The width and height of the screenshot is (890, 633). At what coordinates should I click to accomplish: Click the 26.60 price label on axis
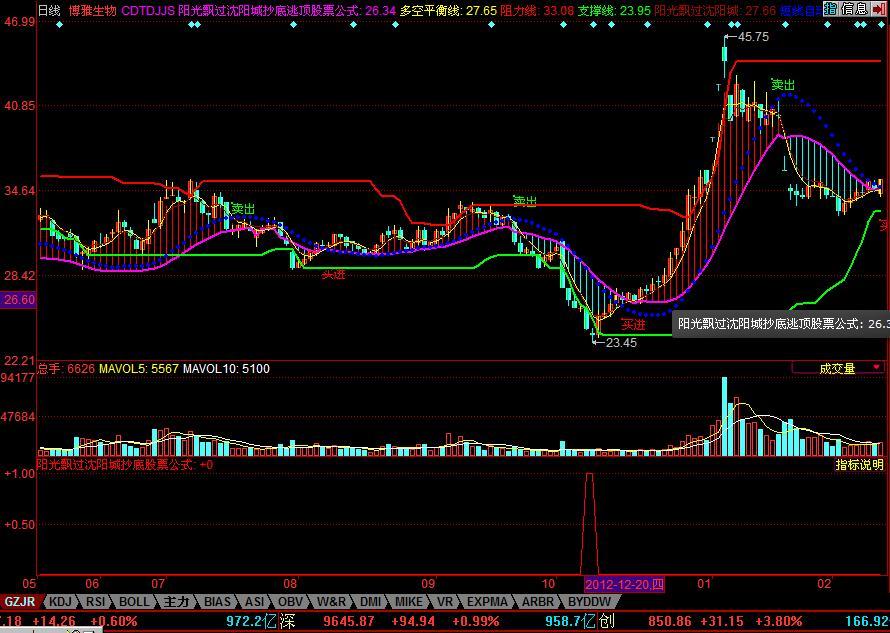click(18, 299)
